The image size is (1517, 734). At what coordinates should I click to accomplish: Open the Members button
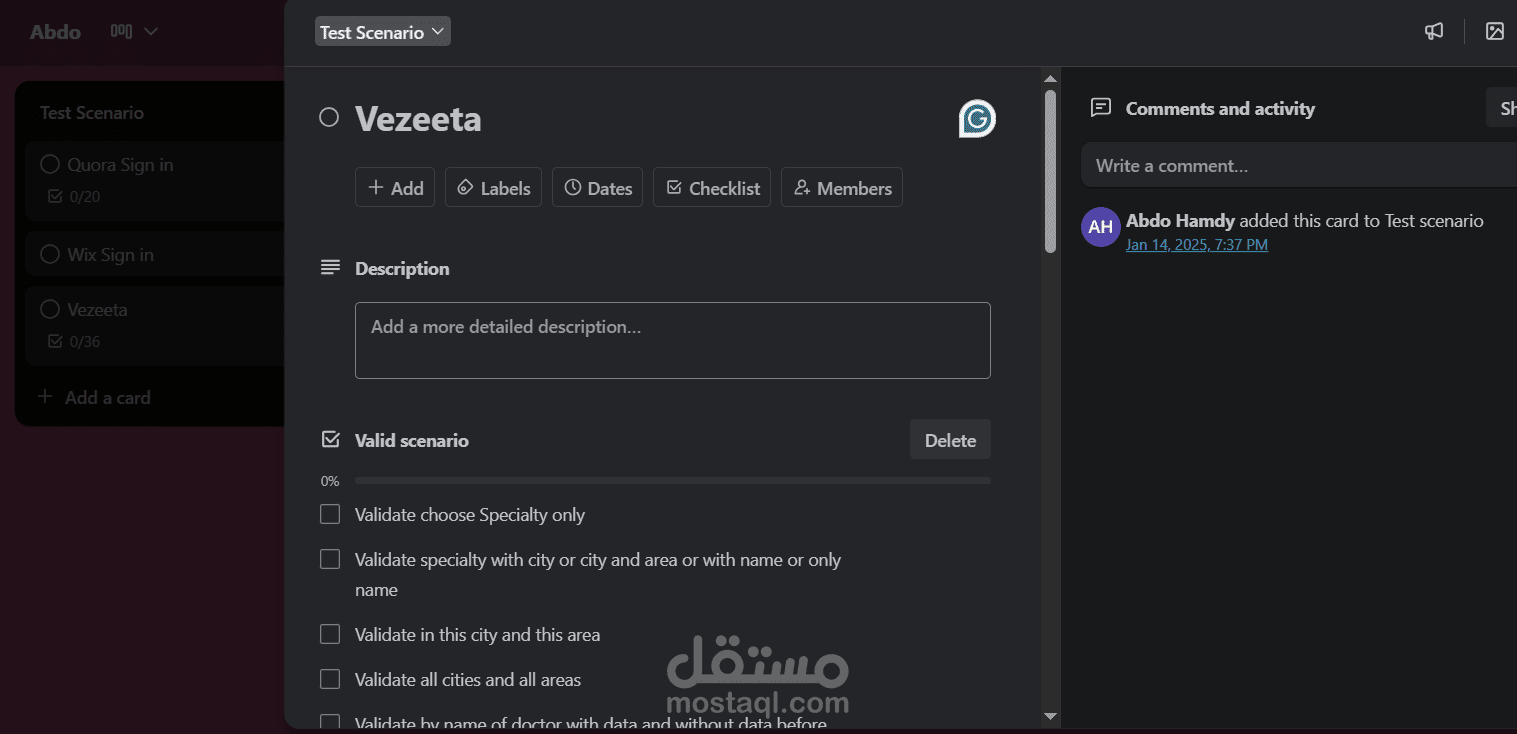click(x=842, y=187)
